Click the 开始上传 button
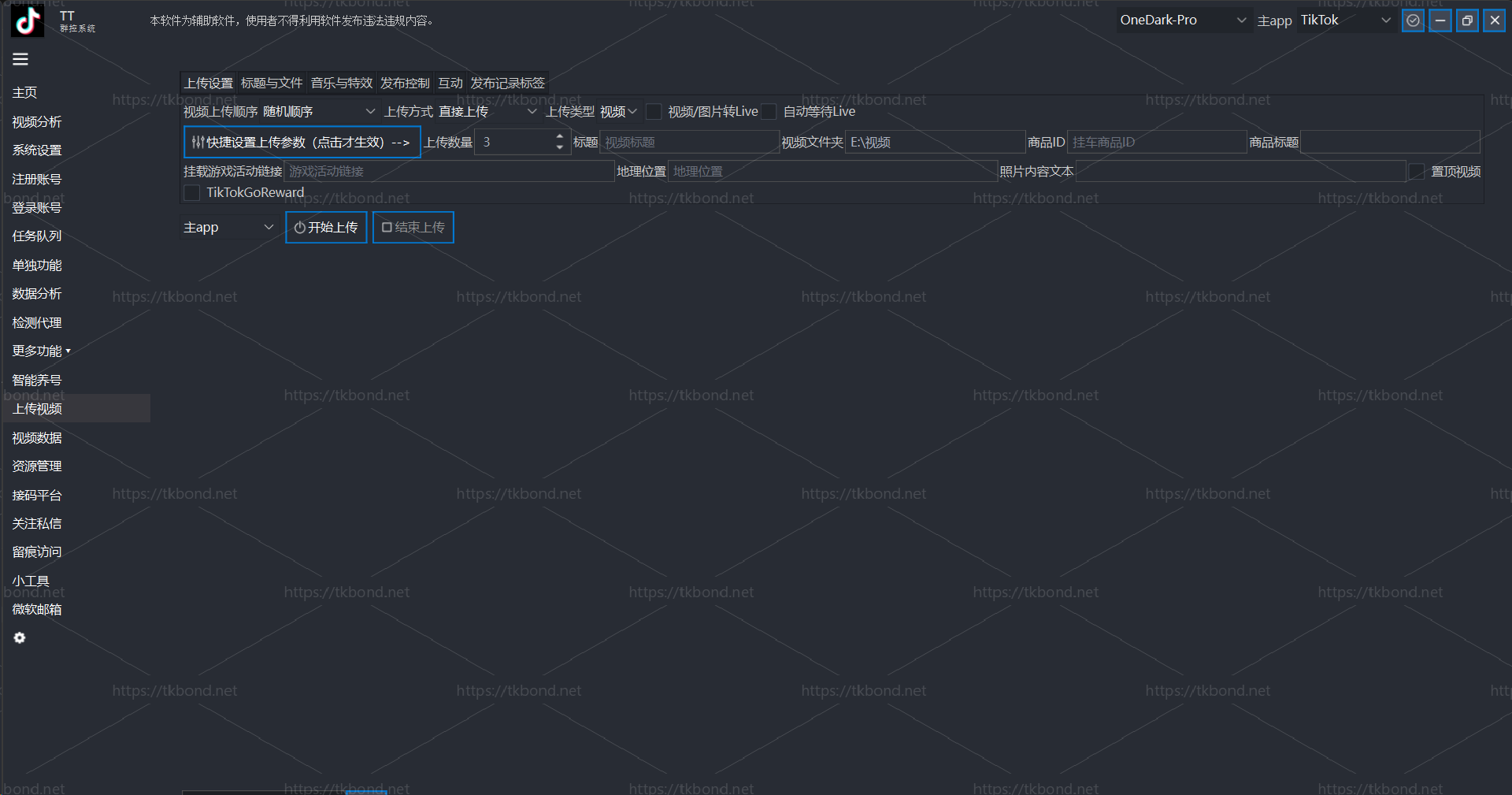This screenshot has height=795, width=1512. click(x=326, y=228)
